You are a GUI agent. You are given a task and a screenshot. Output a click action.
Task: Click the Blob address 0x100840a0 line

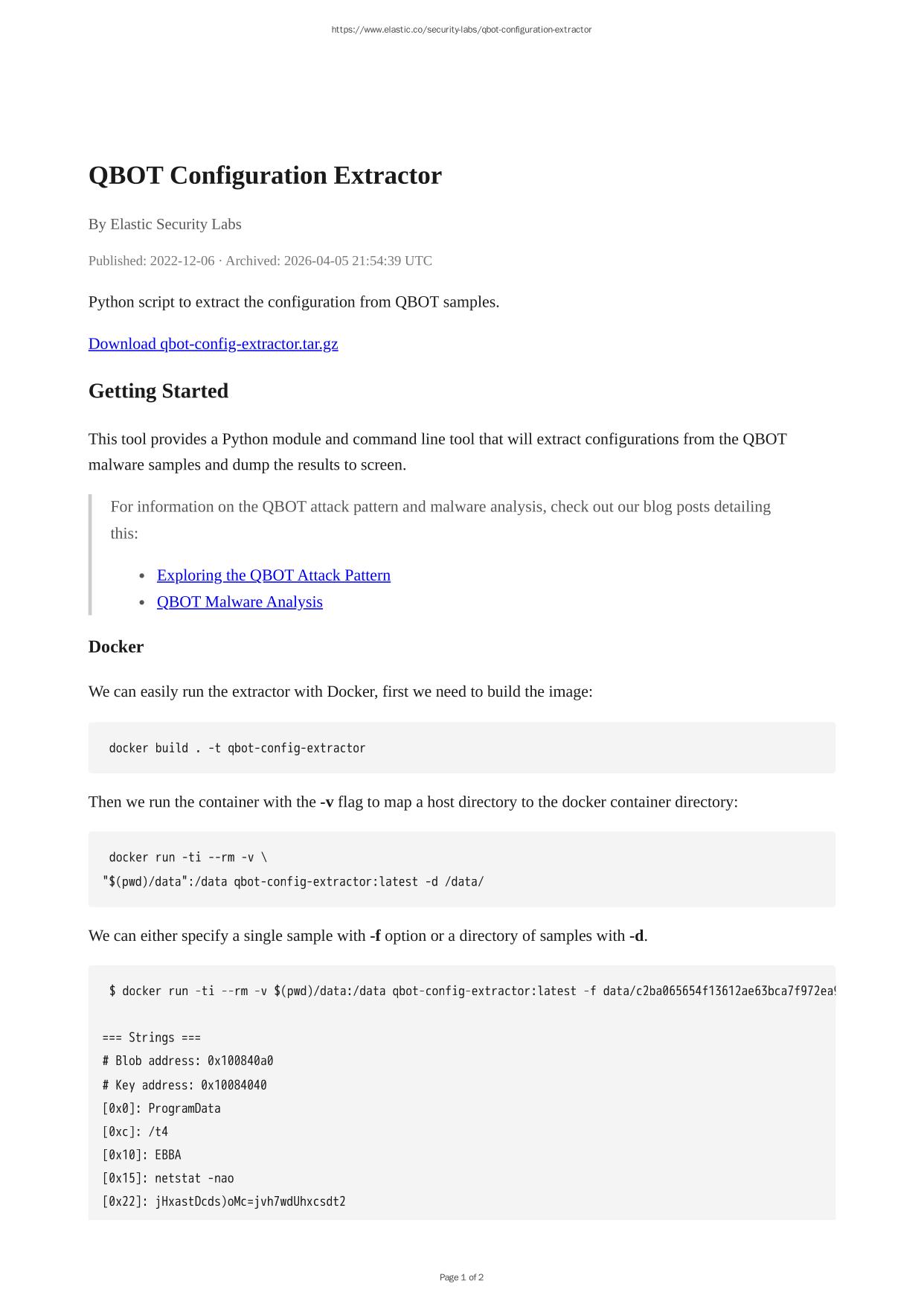pyautogui.click(x=187, y=1061)
